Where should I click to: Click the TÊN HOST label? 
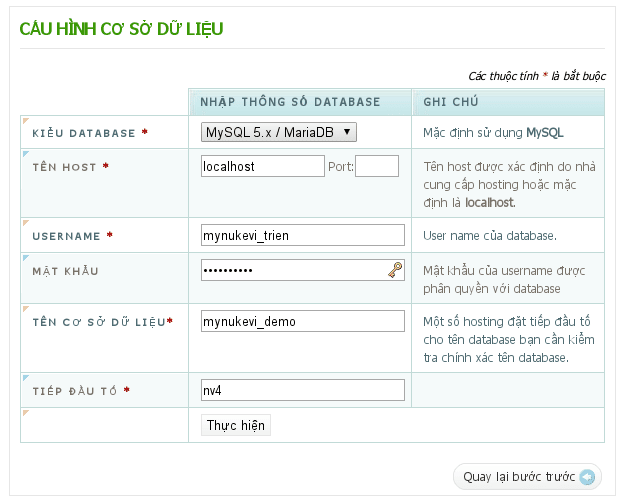click(64, 167)
